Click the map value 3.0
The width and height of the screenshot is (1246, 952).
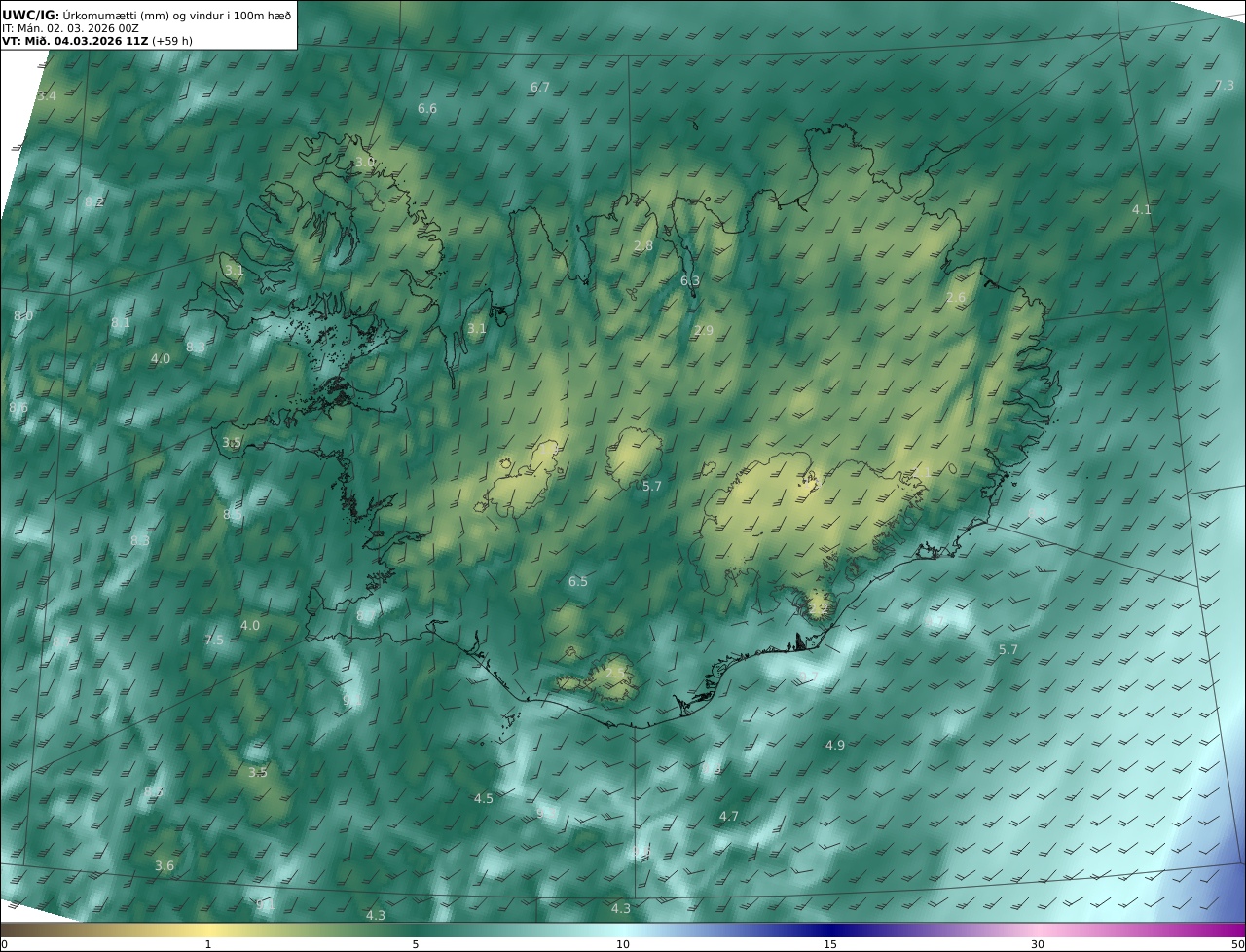(365, 163)
